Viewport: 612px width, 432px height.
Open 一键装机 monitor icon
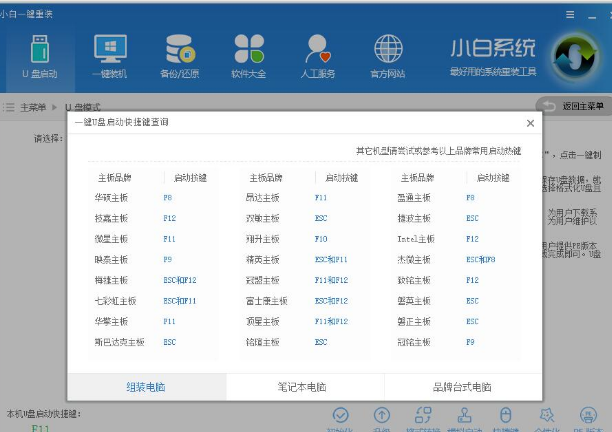(110, 52)
